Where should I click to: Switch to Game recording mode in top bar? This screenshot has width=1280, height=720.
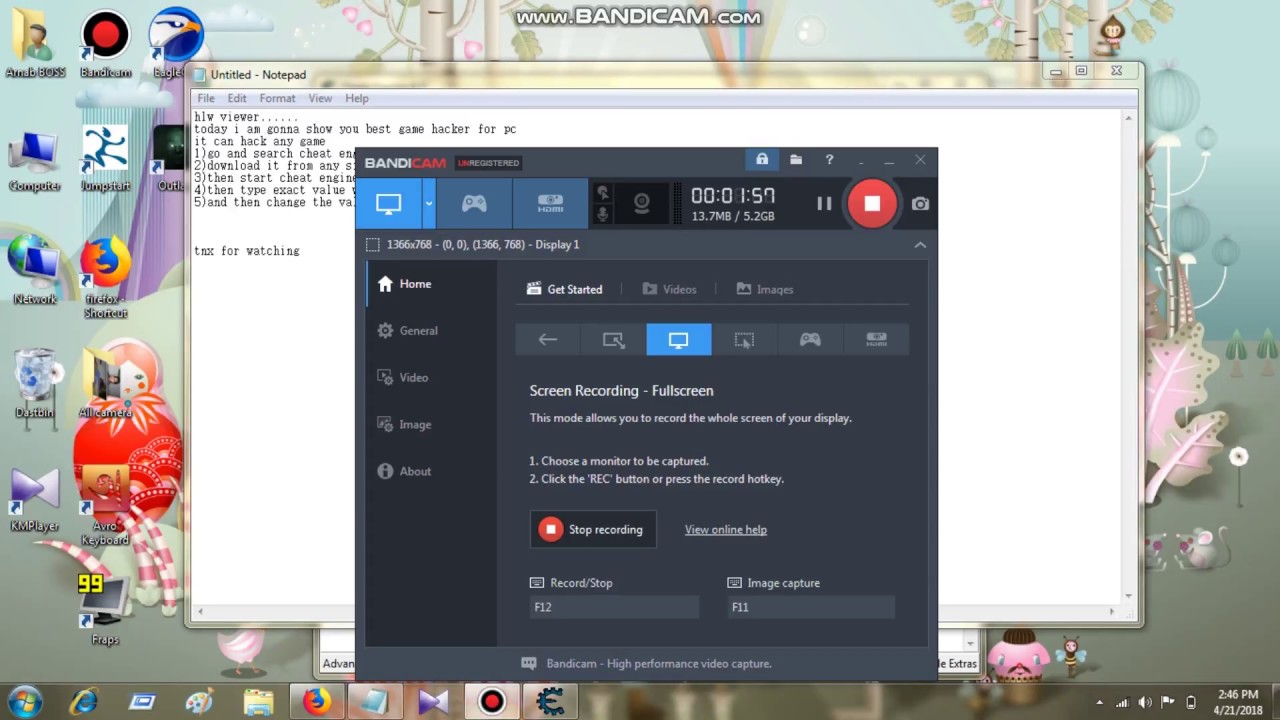[x=474, y=204]
